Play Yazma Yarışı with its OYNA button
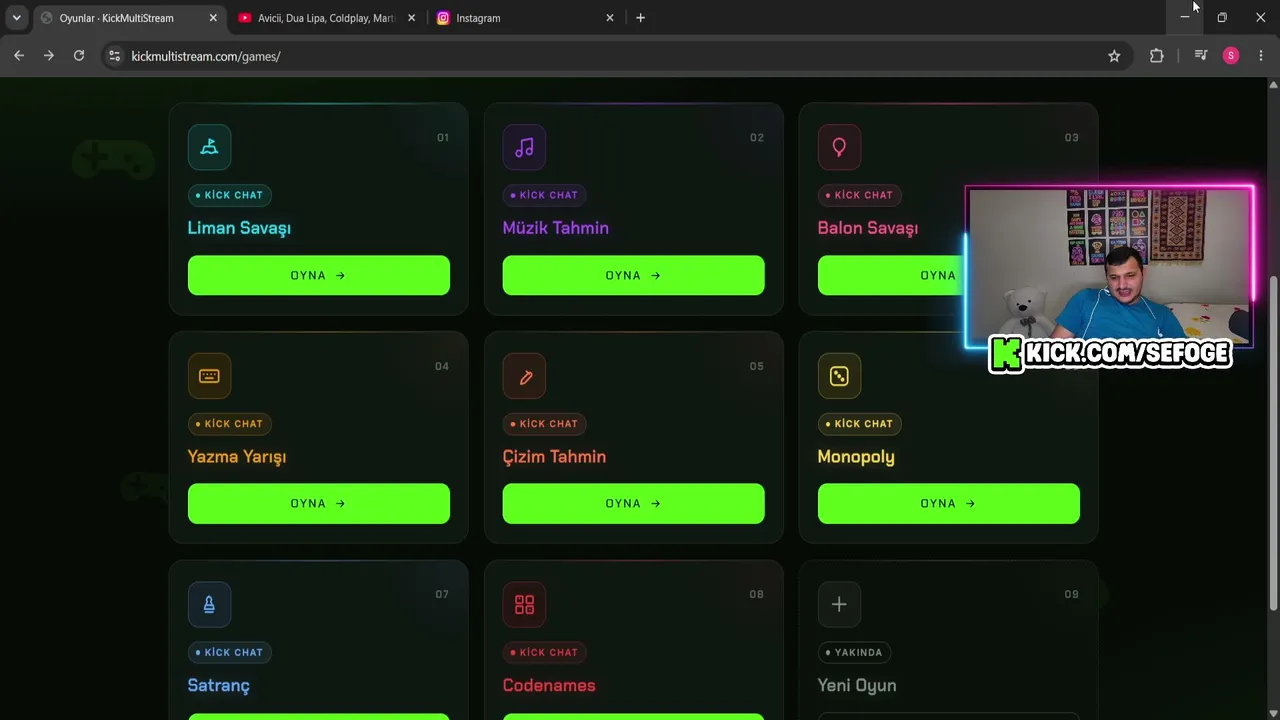The image size is (1280, 720). (319, 504)
